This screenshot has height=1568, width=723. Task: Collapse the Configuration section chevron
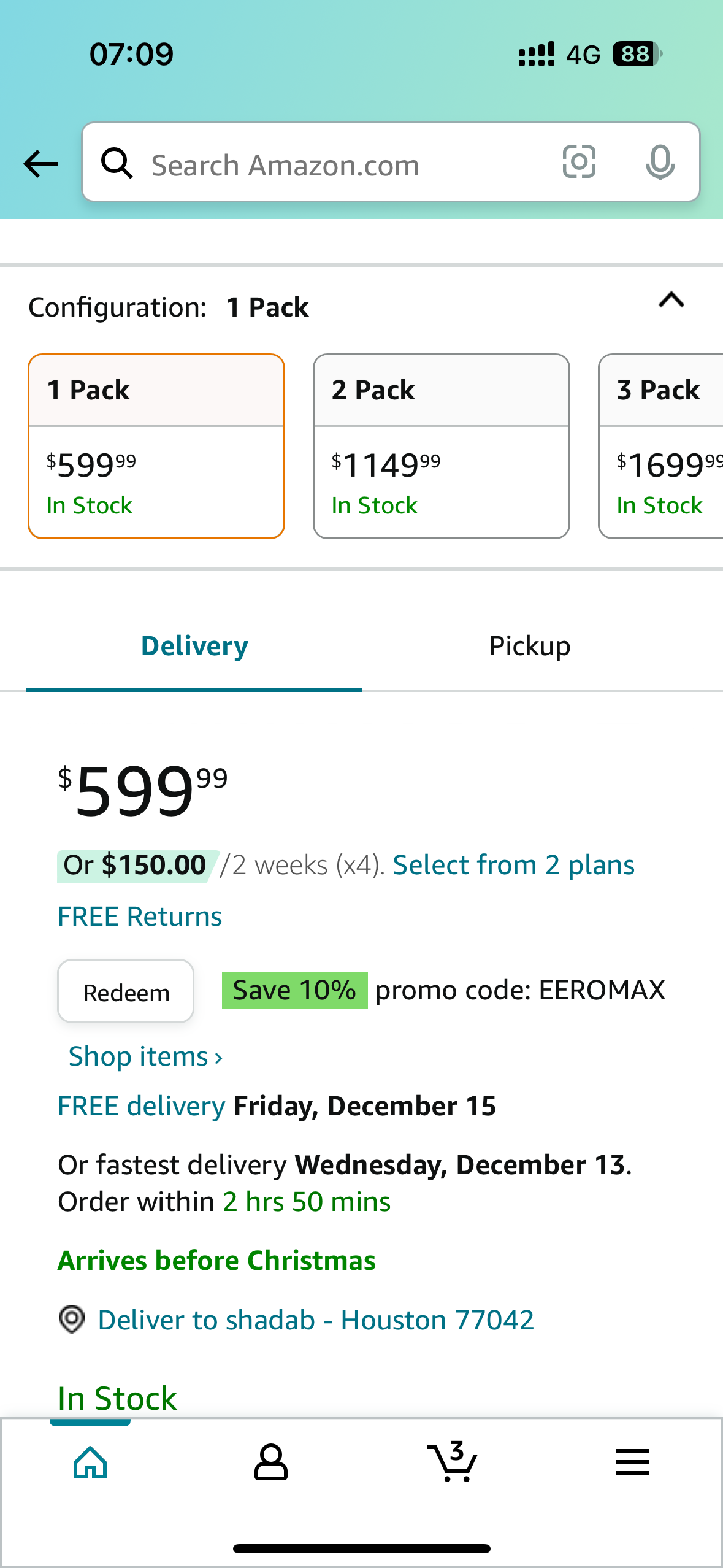671,300
